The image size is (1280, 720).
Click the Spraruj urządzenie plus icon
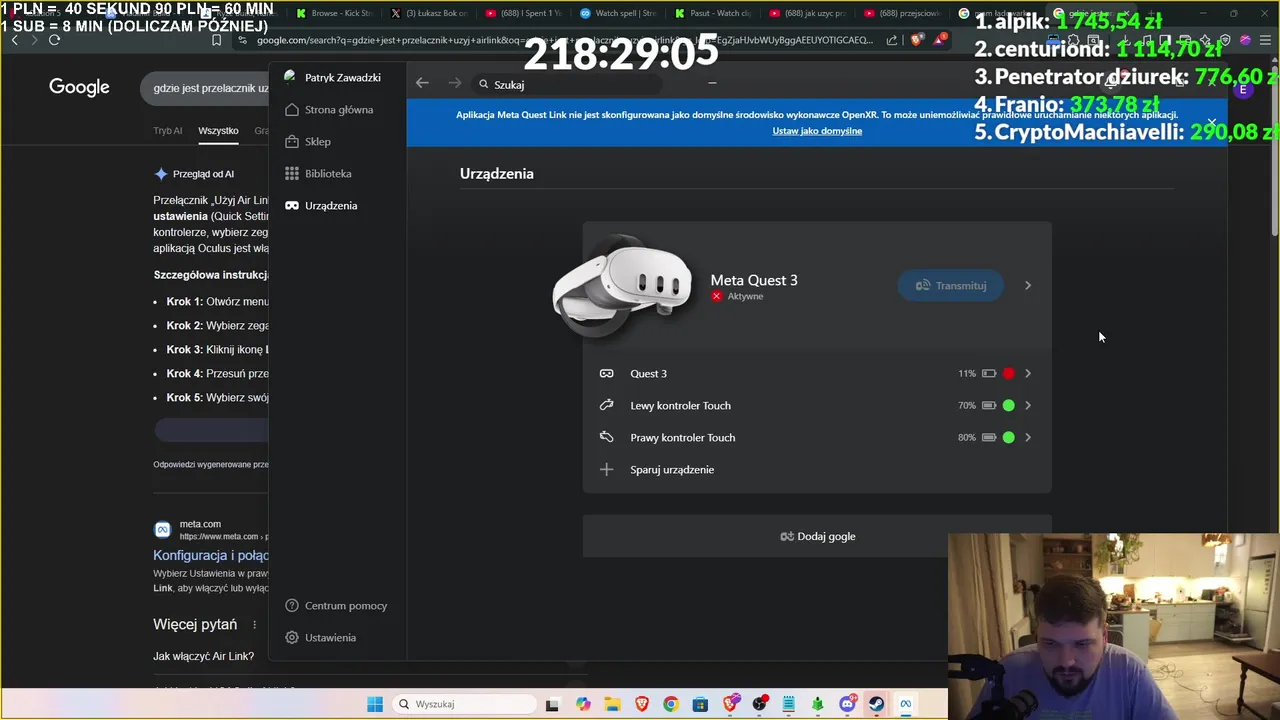pyautogui.click(x=606, y=470)
